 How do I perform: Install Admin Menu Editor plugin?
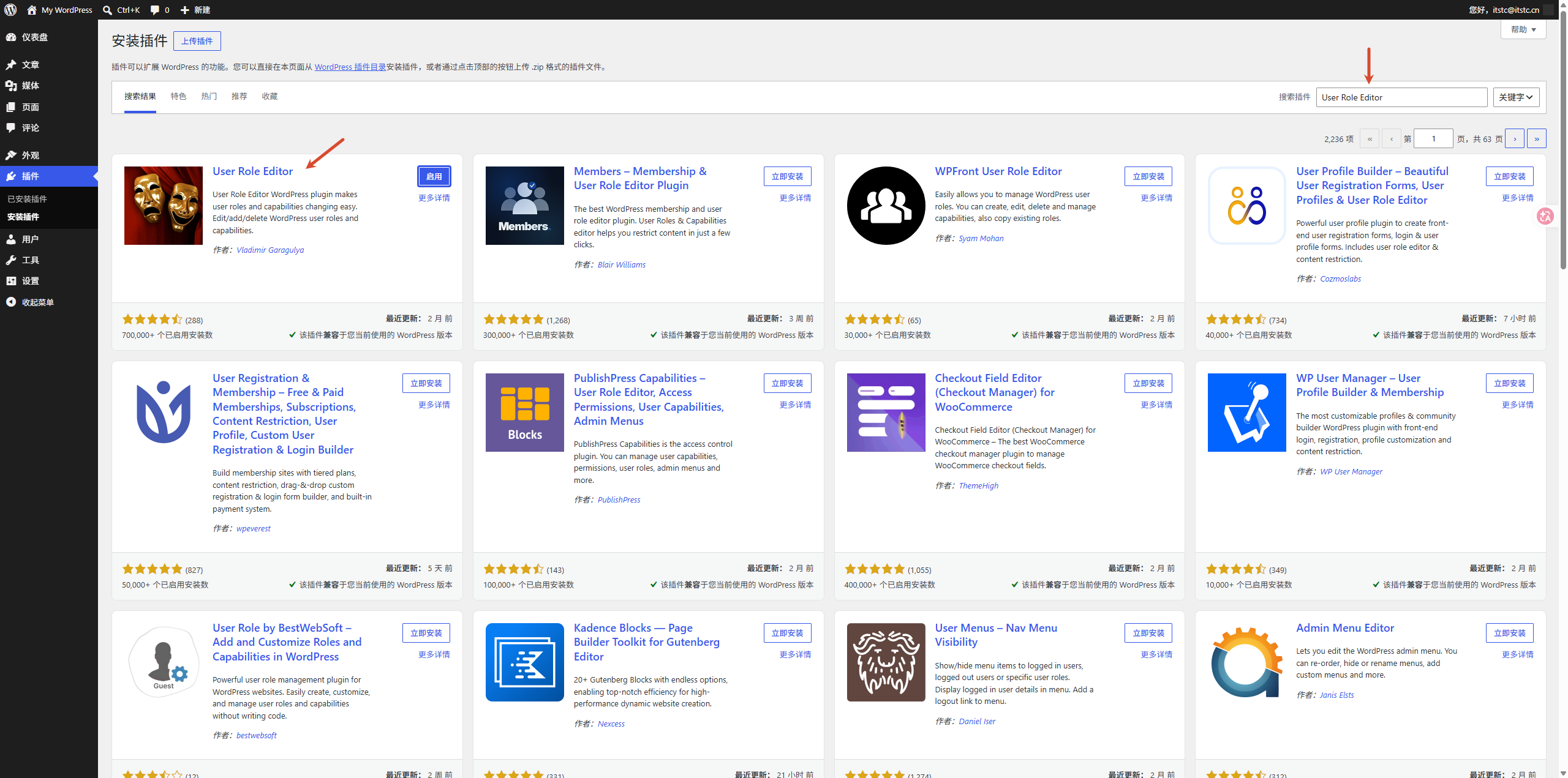pyautogui.click(x=1510, y=633)
